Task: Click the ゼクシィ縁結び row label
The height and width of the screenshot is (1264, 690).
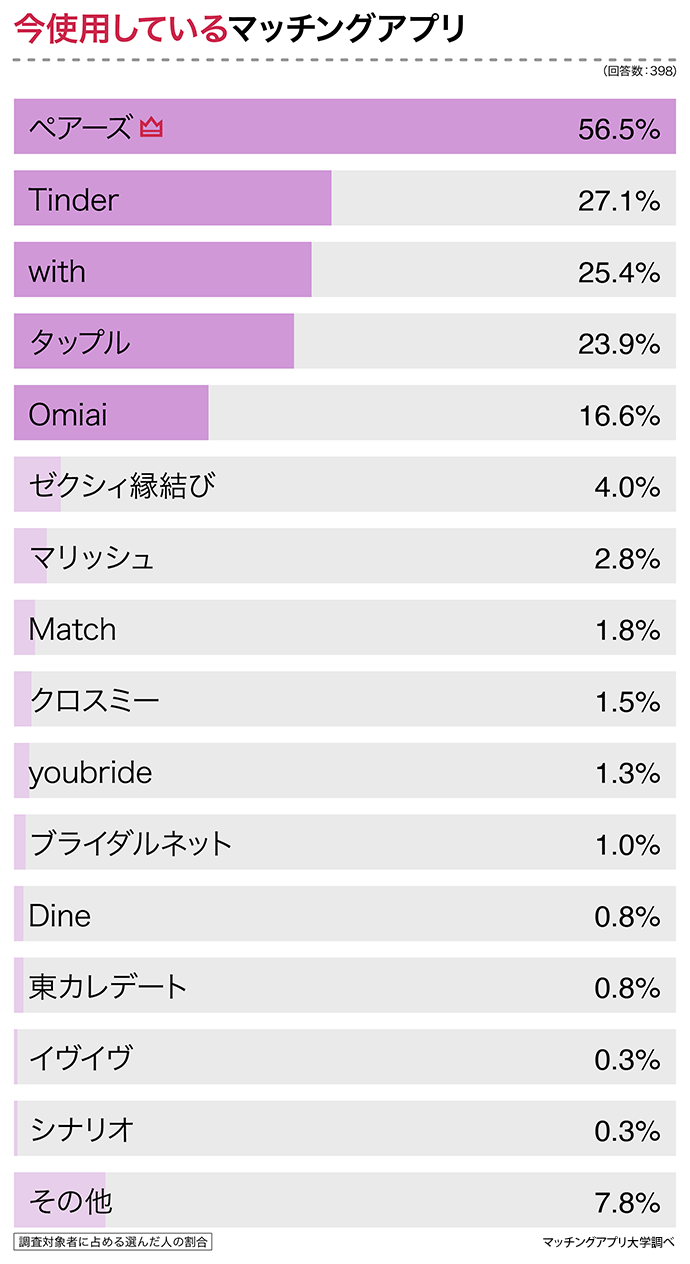Action: click(x=122, y=487)
